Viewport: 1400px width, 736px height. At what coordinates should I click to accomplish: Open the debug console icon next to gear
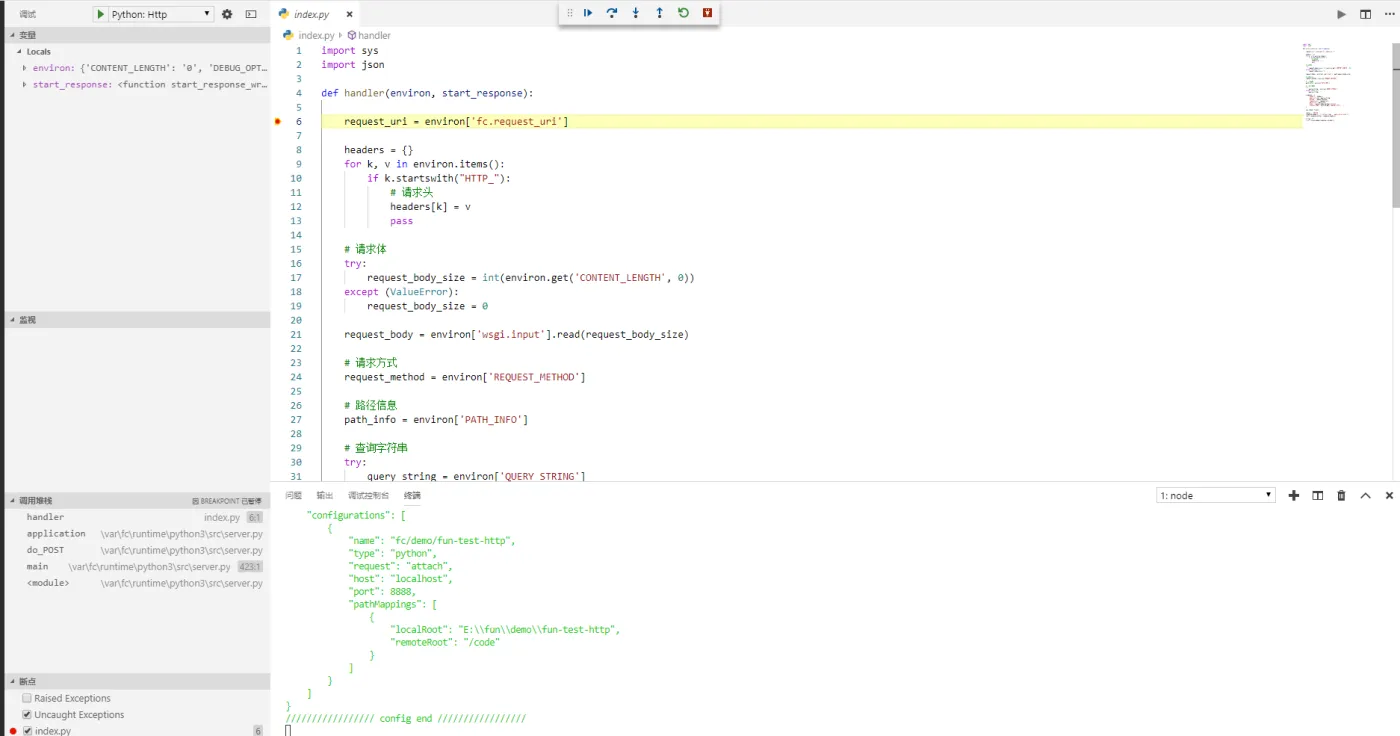[251, 14]
